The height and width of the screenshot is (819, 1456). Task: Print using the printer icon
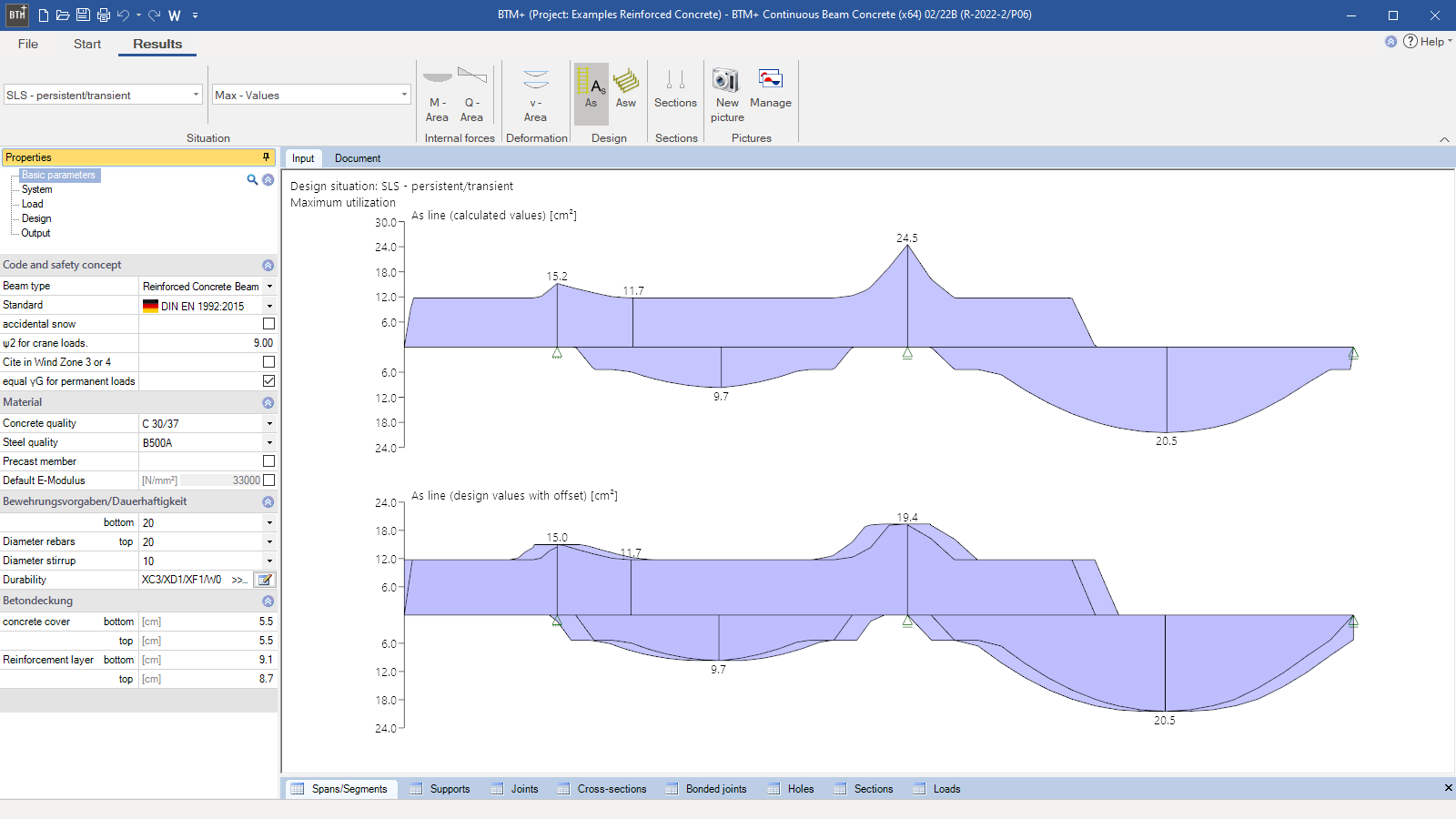click(x=103, y=15)
